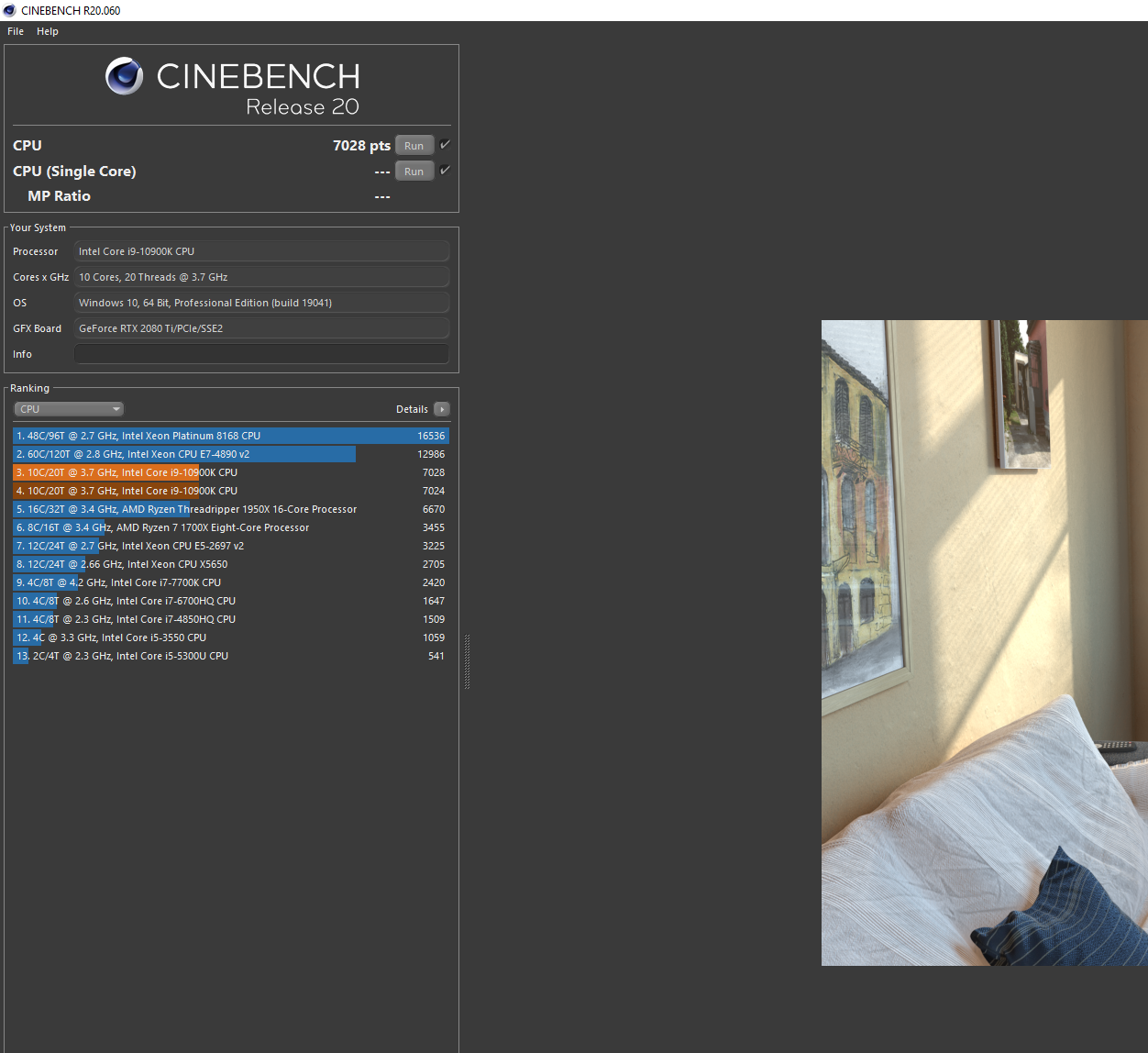
Task: Open the Help menu
Action: point(48,31)
